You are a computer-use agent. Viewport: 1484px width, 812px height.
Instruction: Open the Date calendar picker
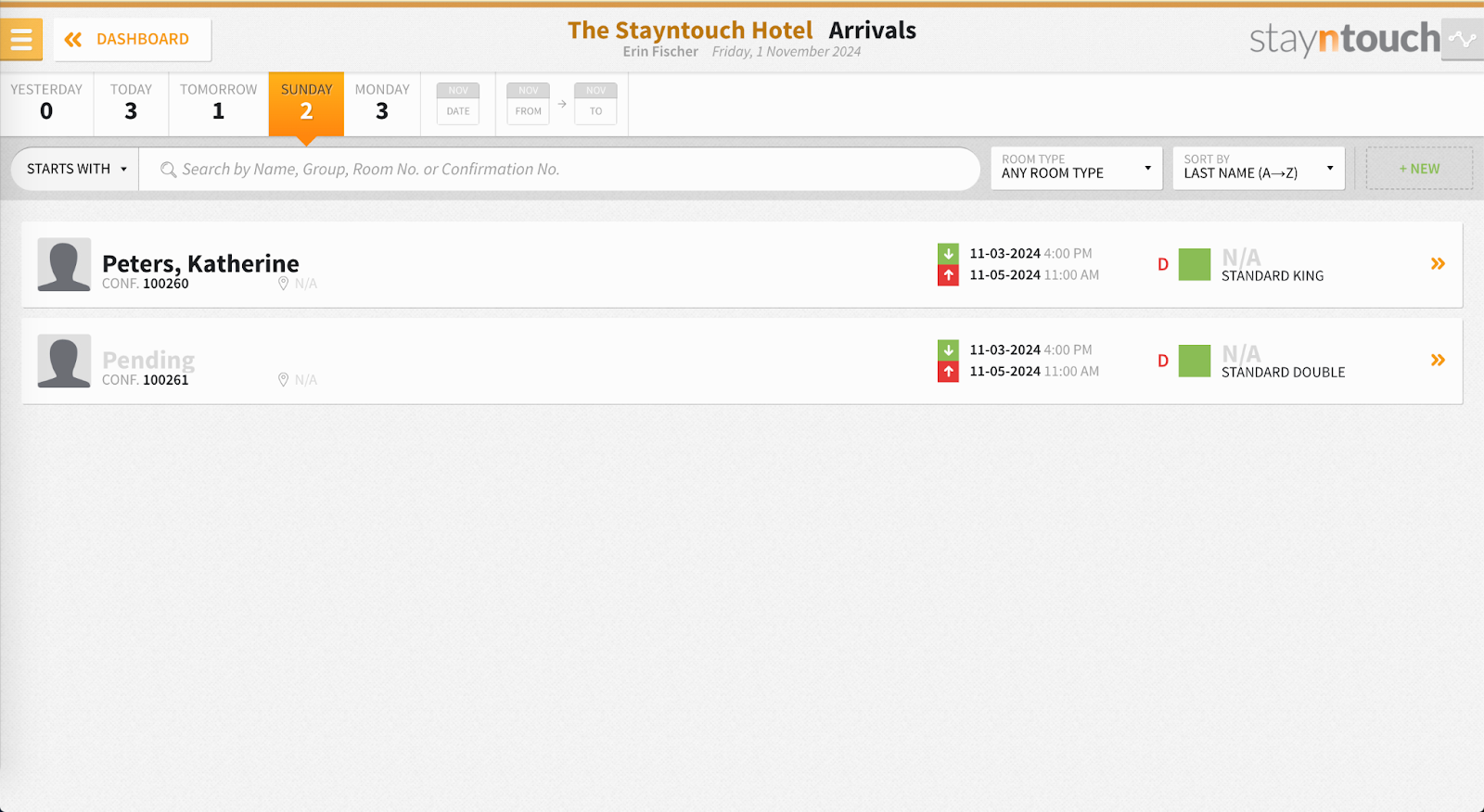tap(458, 103)
